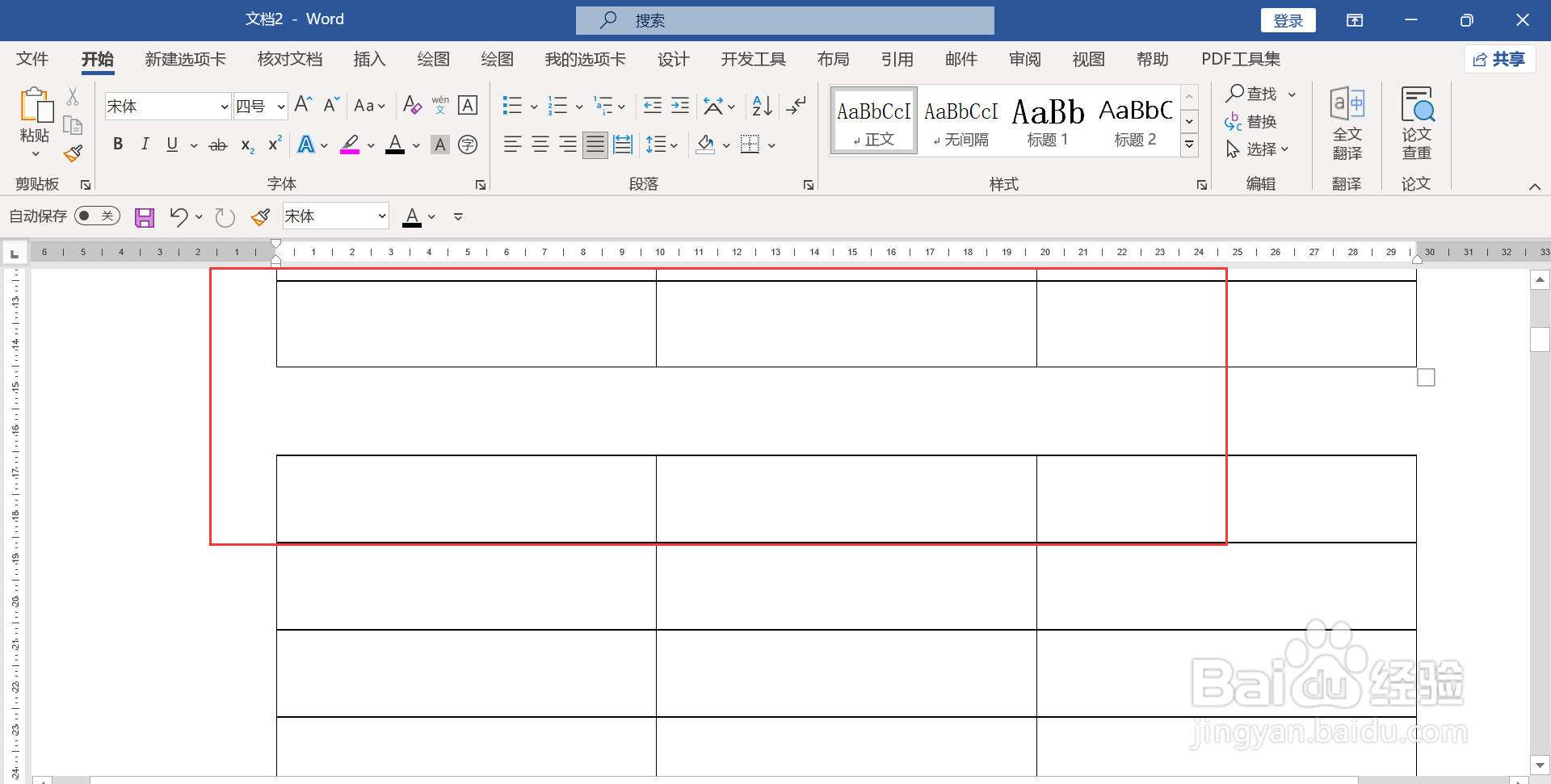Increase paragraph indent
This screenshot has height=784, width=1551.
pyautogui.click(x=680, y=106)
